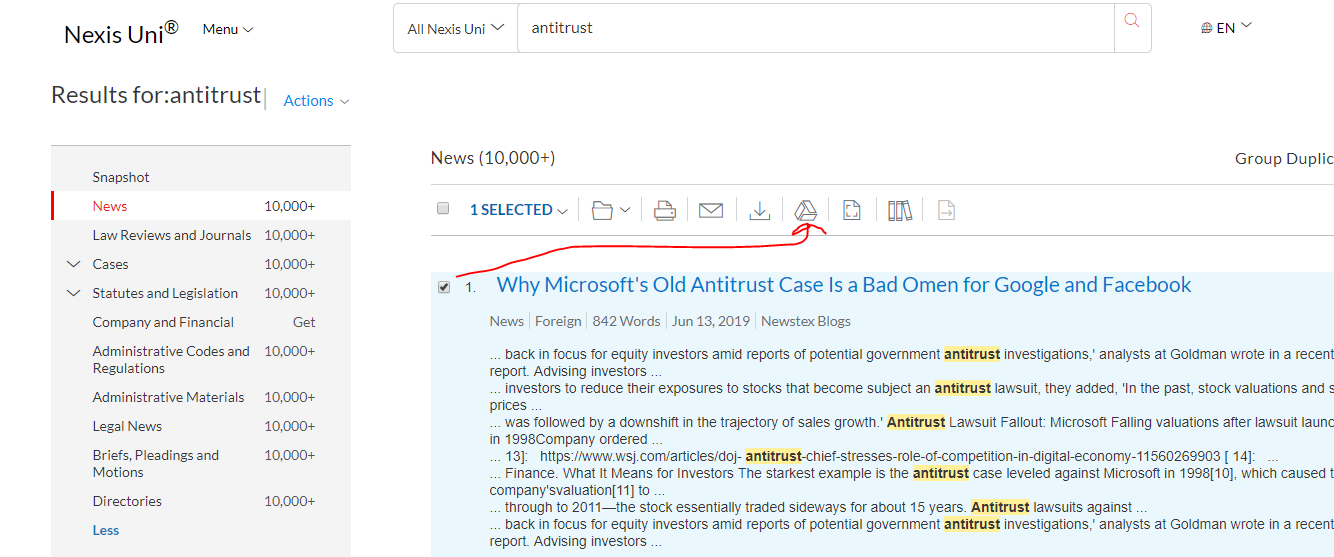The width and height of the screenshot is (1334, 557).
Task: Expand the Cases category chevron
Action: (x=73, y=264)
